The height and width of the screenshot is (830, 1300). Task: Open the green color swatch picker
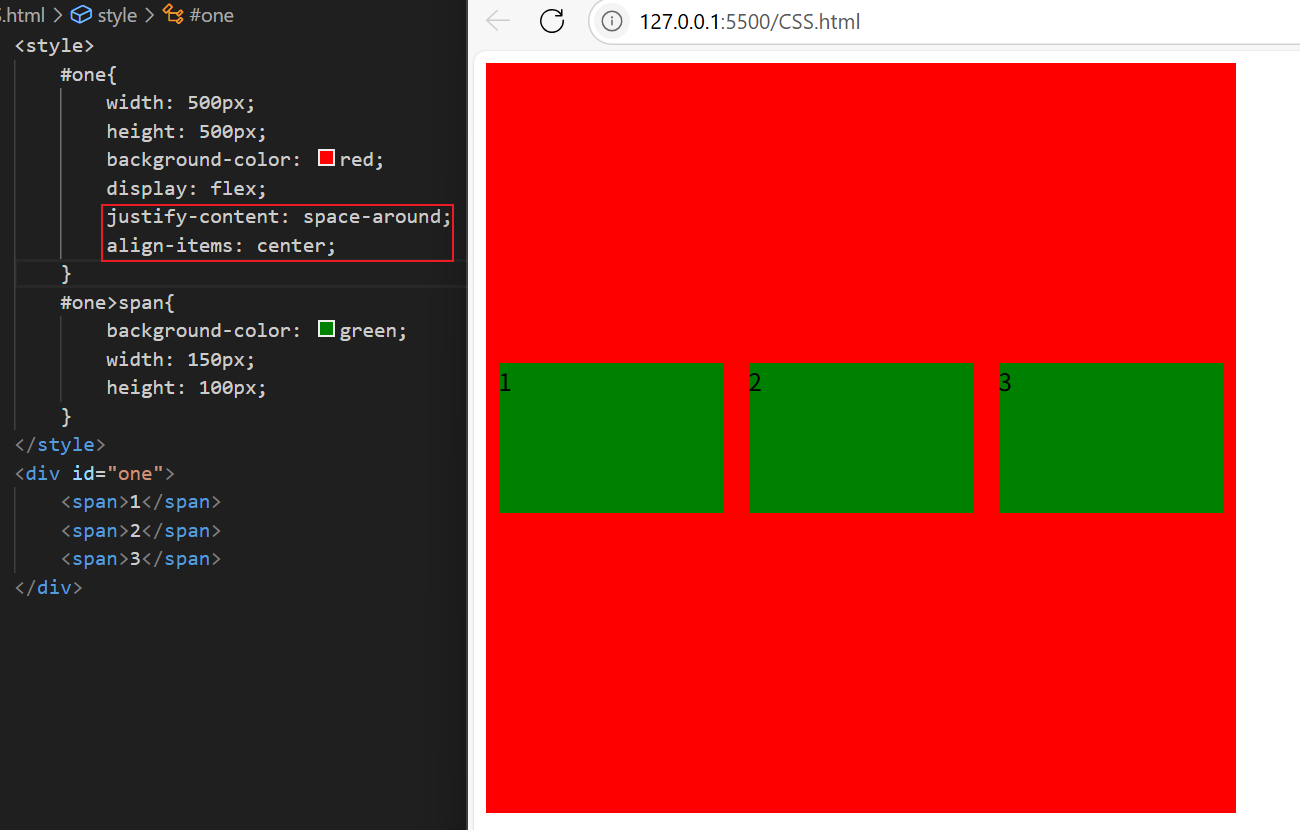point(326,329)
